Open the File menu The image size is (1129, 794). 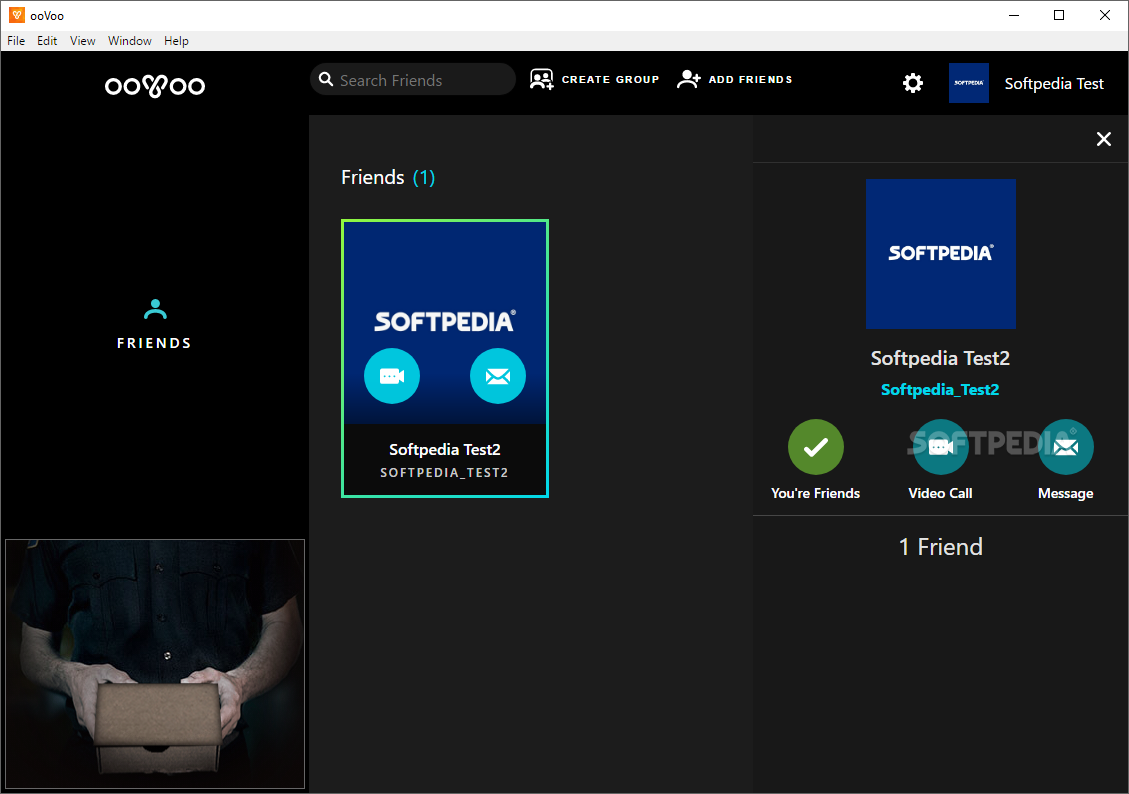pos(16,41)
